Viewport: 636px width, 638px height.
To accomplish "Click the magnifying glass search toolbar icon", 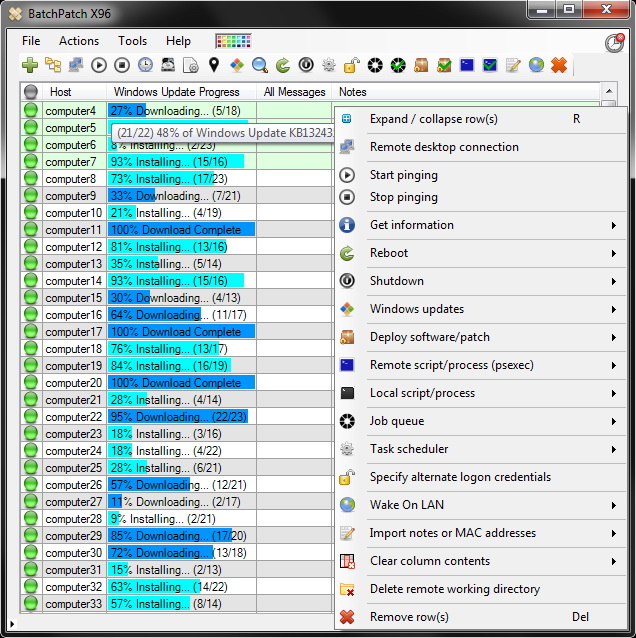I will [260, 65].
